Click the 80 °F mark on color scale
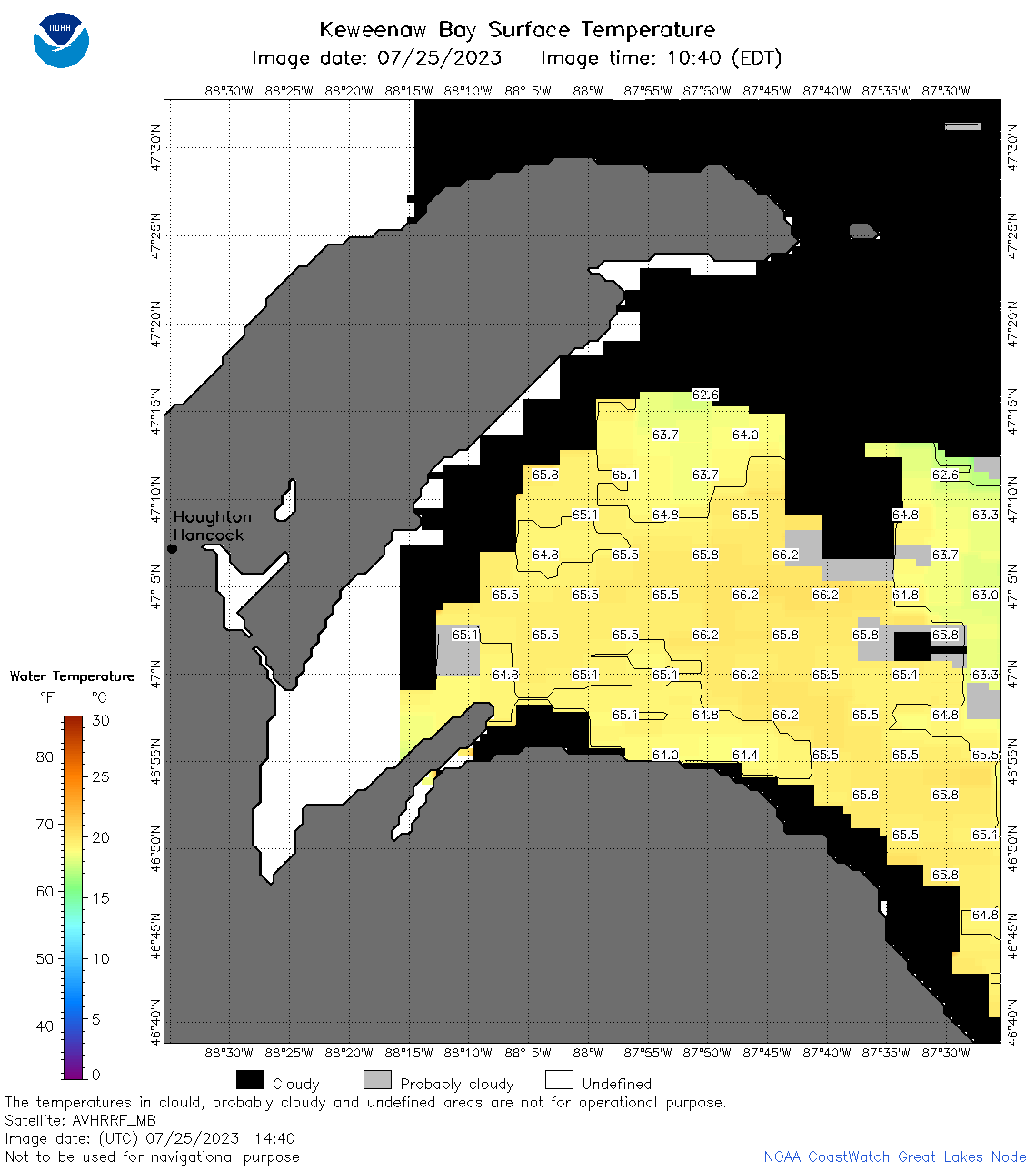This screenshot has width=1036, height=1171. [45, 756]
